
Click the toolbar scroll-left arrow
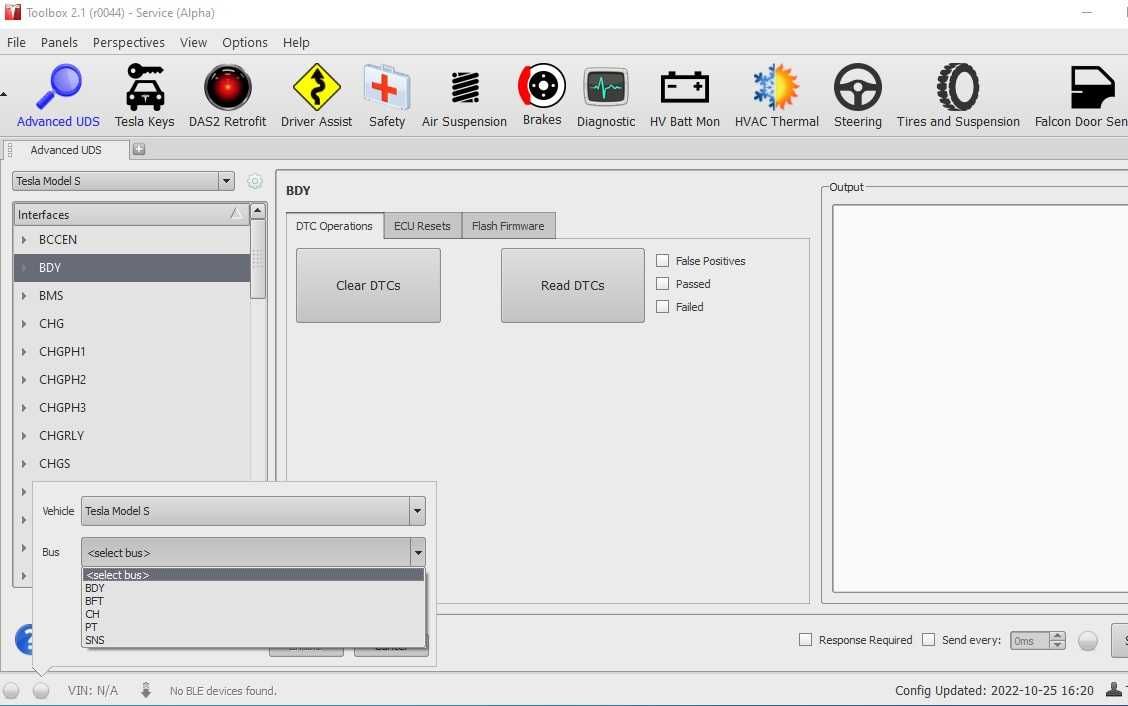click(x=4, y=94)
